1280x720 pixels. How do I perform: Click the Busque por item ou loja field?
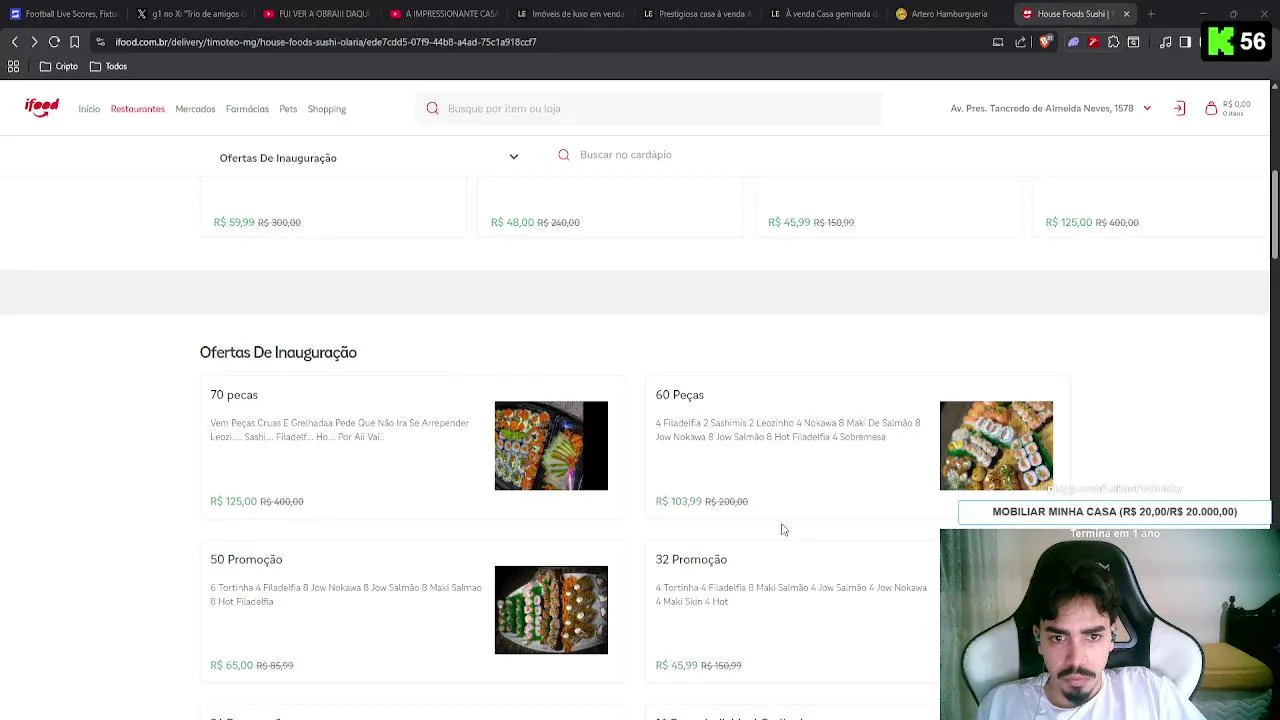650,108
